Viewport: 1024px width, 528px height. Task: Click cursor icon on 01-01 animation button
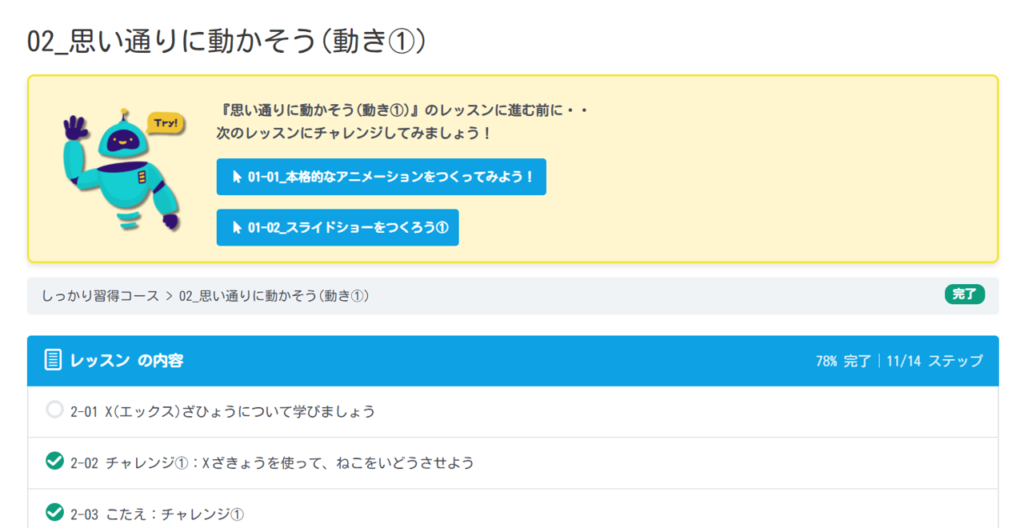(237, 177)
